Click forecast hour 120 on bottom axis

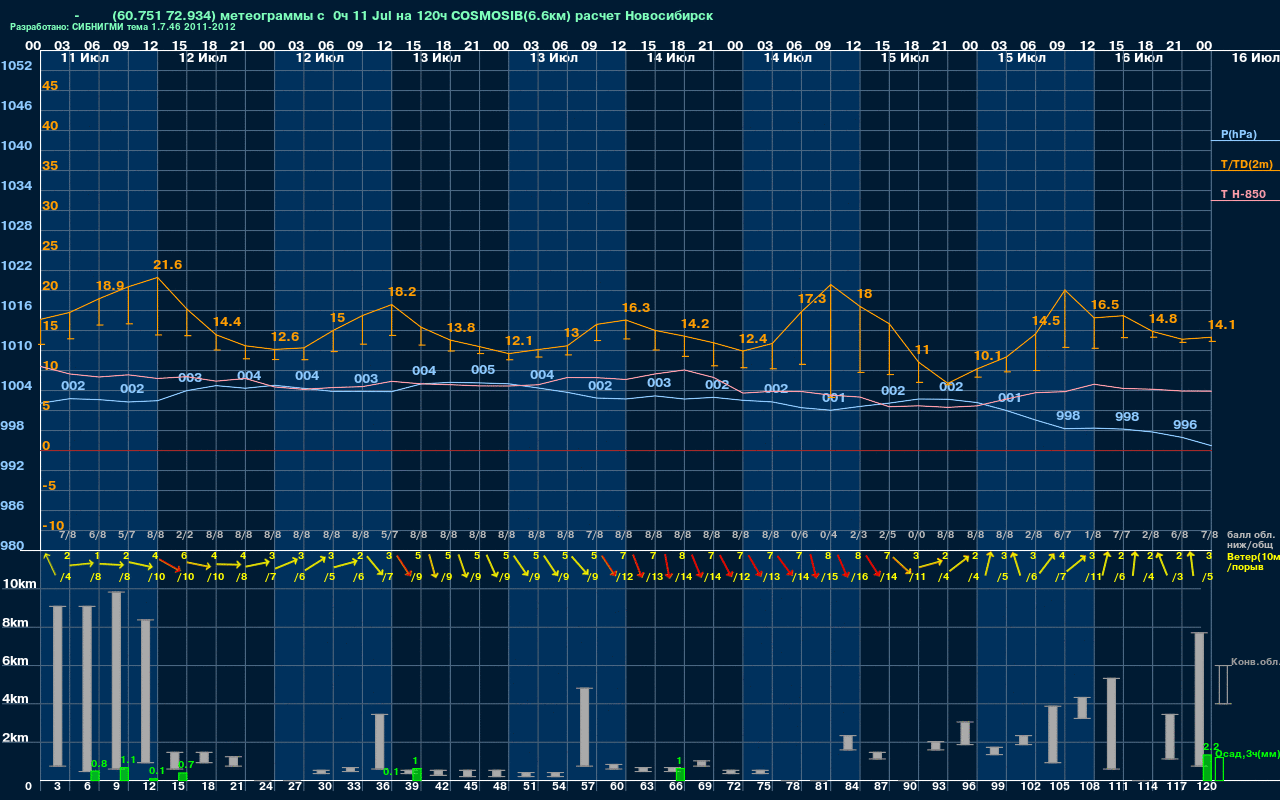coord(1207,788)
